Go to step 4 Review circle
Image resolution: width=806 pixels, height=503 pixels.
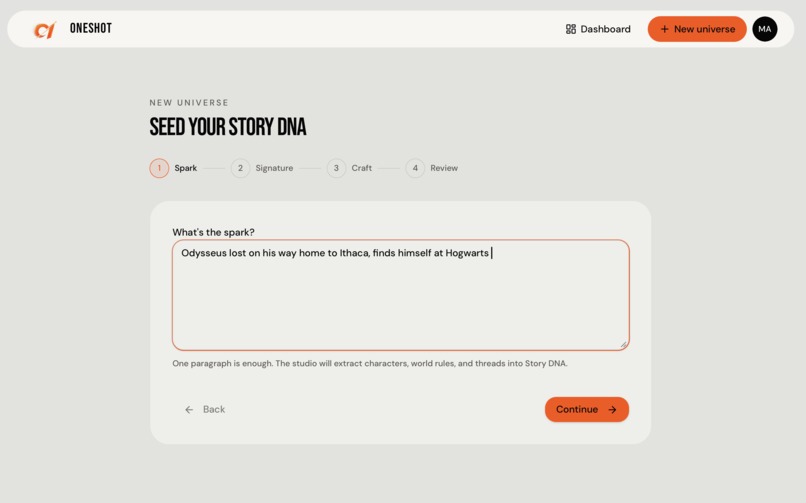pos(415,168)
